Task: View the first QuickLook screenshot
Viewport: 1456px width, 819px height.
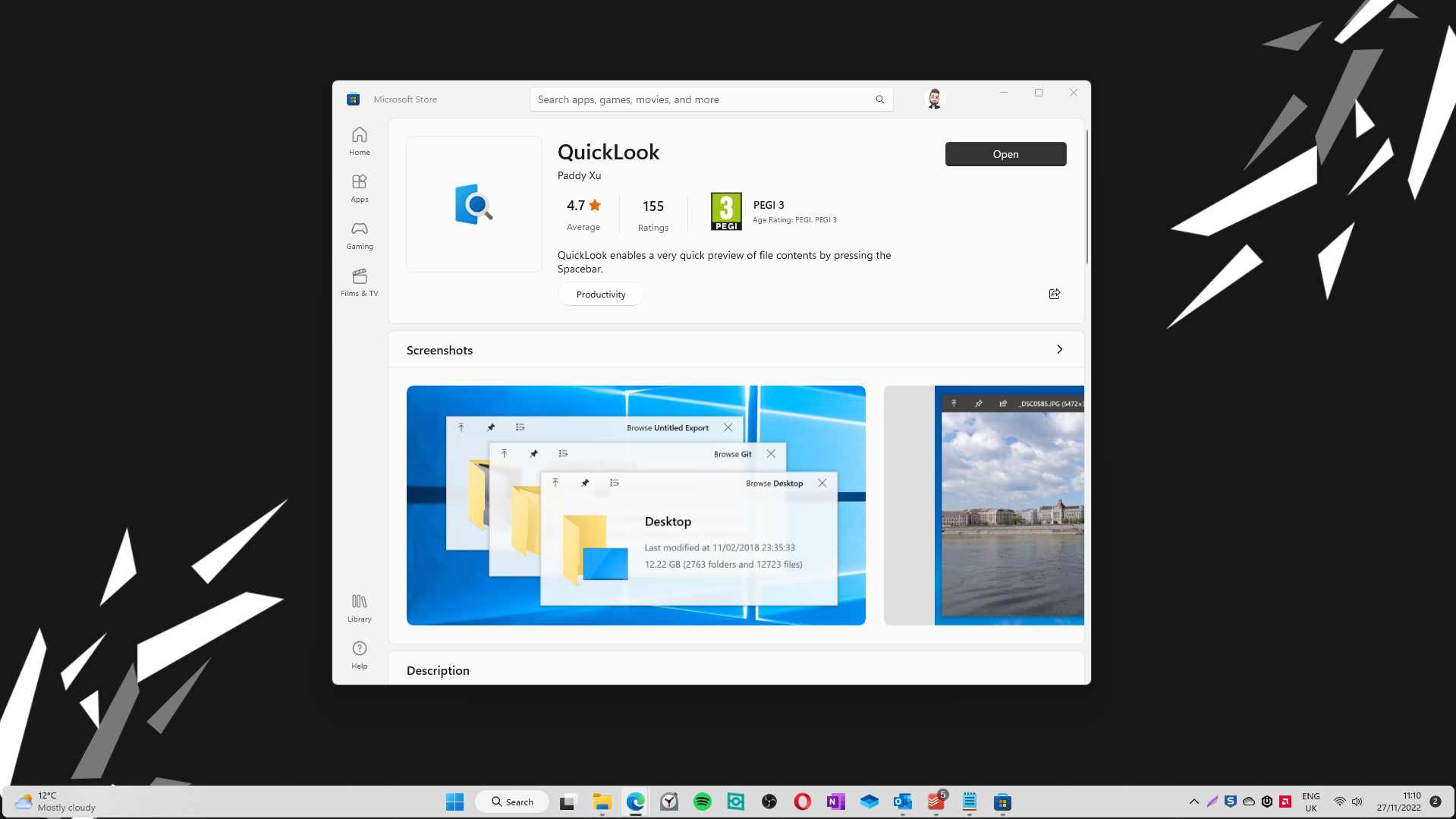Action: (x=636, y=505)
